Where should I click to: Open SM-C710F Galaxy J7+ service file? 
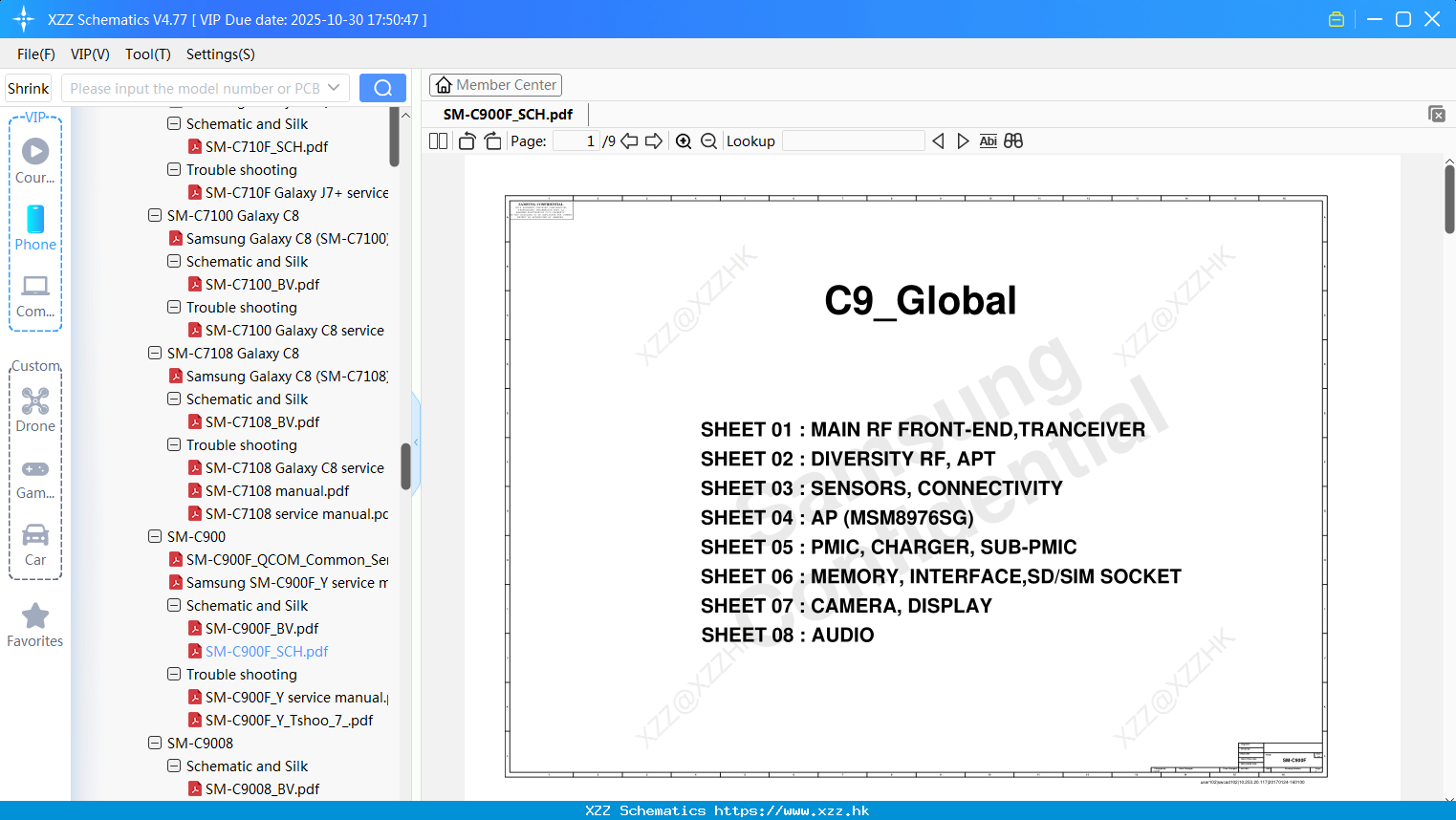point(288,192)
